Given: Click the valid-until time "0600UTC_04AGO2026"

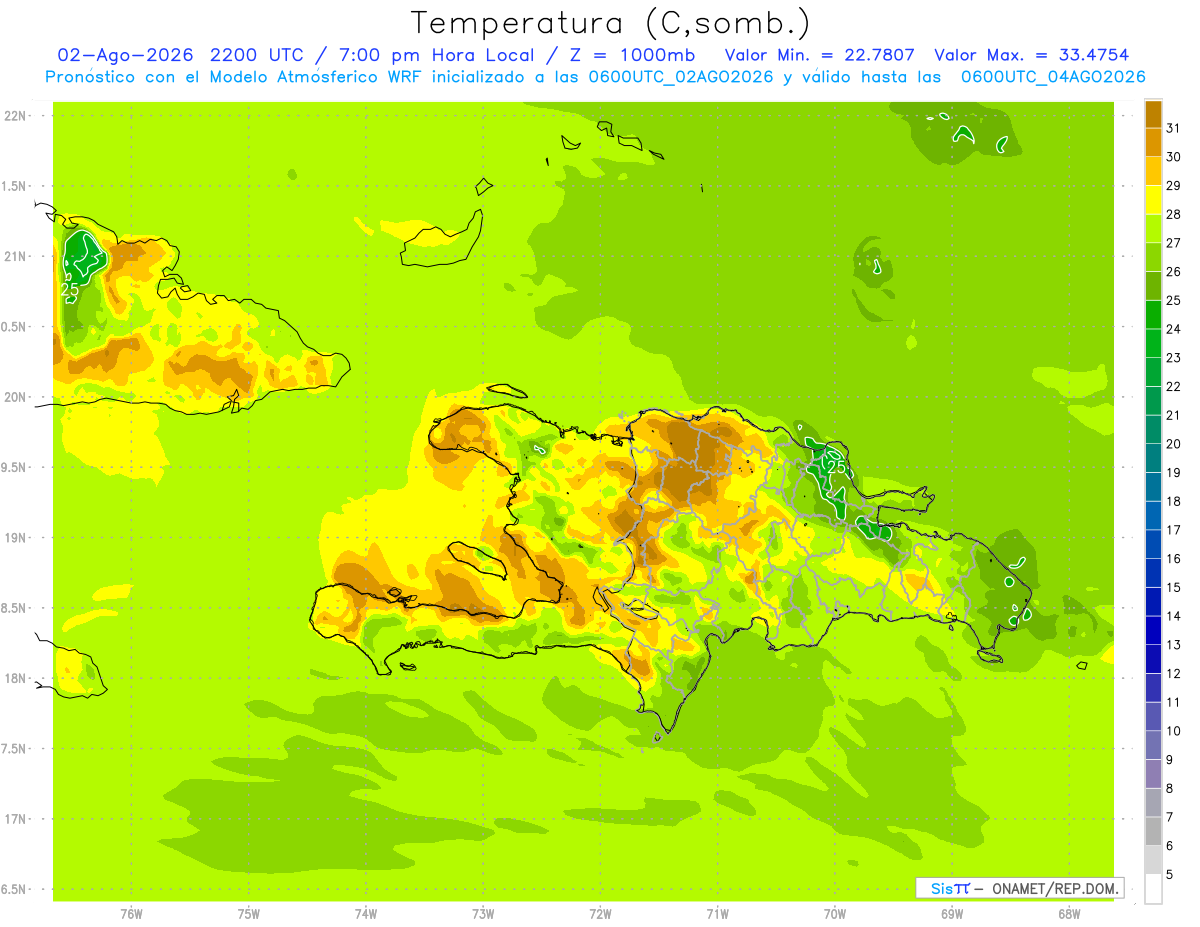Looking at the screenshot, I should pyautogui.click(x=1053, y=77).
